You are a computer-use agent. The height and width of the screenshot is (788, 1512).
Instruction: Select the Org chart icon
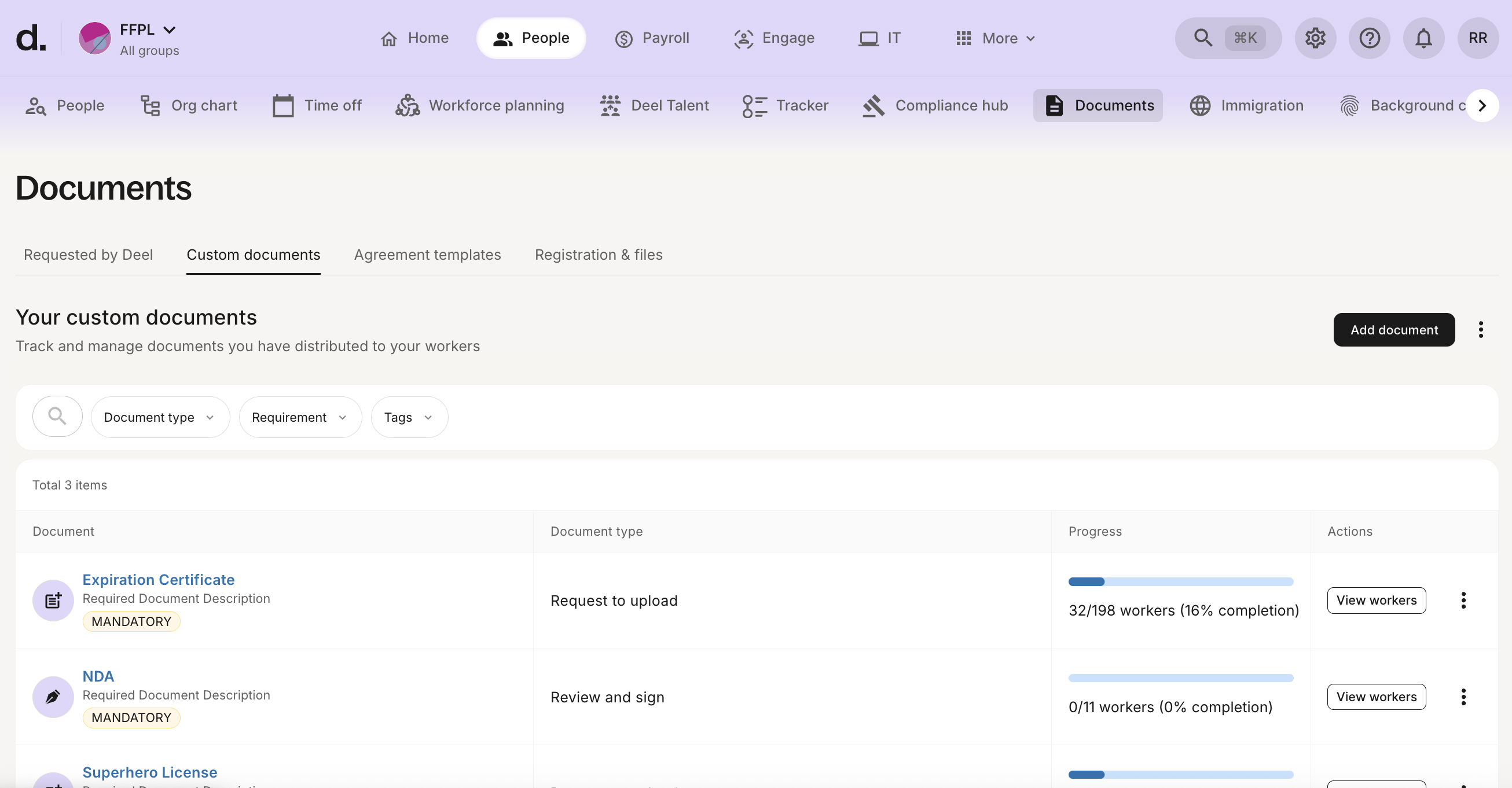tap(151, 106)
